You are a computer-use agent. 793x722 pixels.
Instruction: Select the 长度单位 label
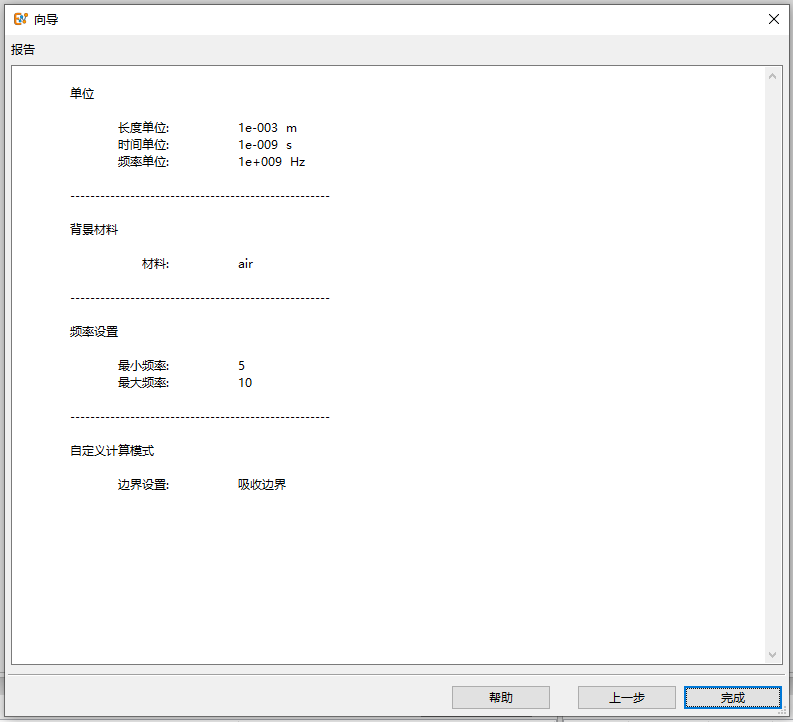coord(143,128)
